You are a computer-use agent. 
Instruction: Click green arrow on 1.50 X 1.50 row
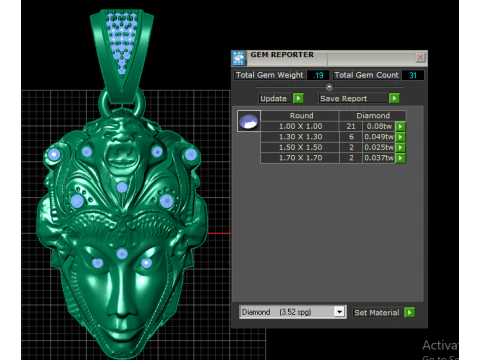tap(400, 147)
